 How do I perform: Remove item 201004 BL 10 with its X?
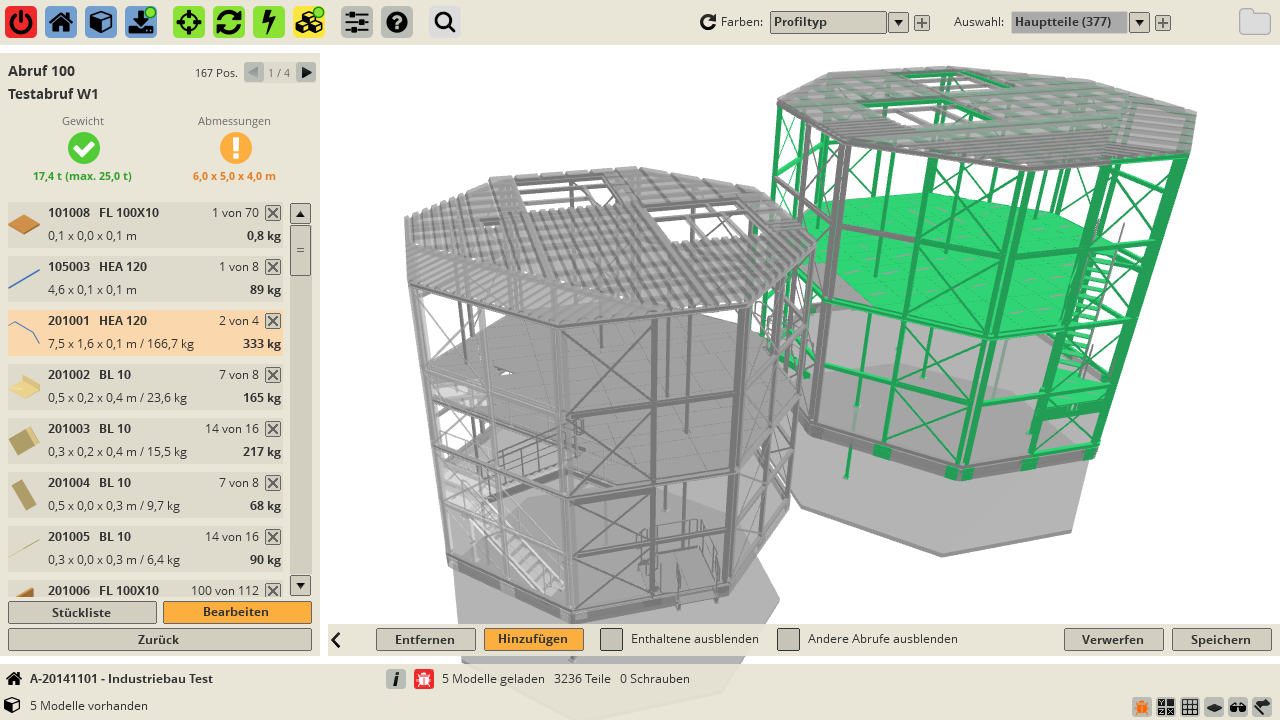[x=273, y=483]
